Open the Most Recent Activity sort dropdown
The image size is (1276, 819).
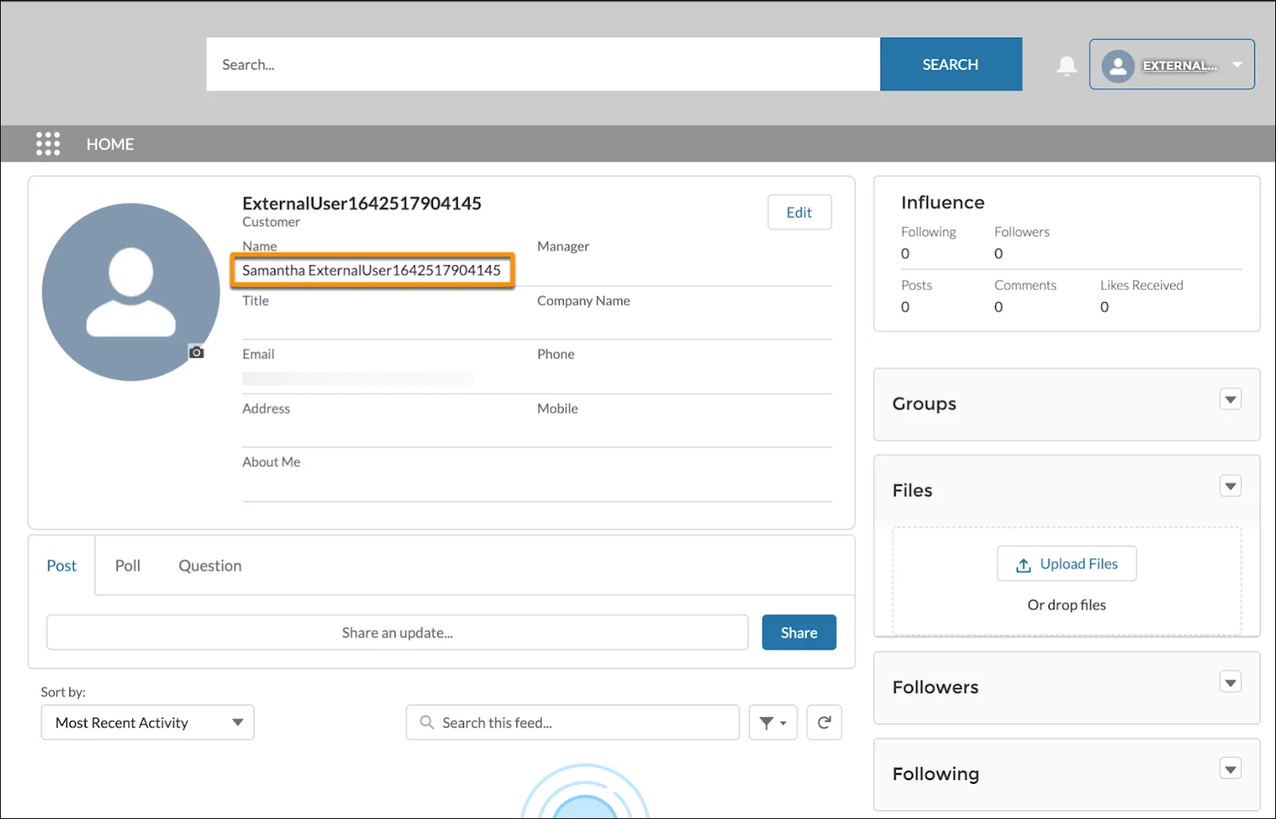pos(148,723)
